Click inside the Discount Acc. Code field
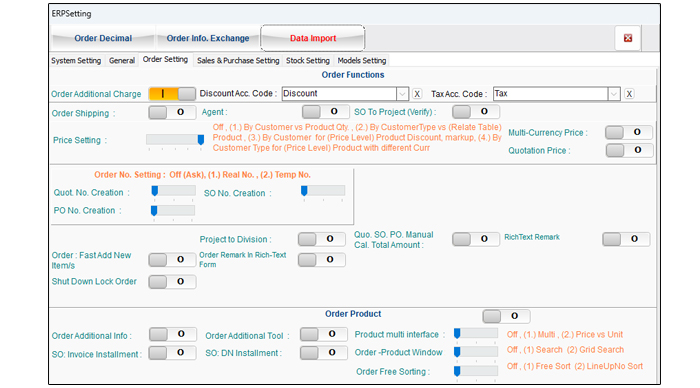Image resolution: width=700 pixels, height=388 pixels. coord(339,94)
